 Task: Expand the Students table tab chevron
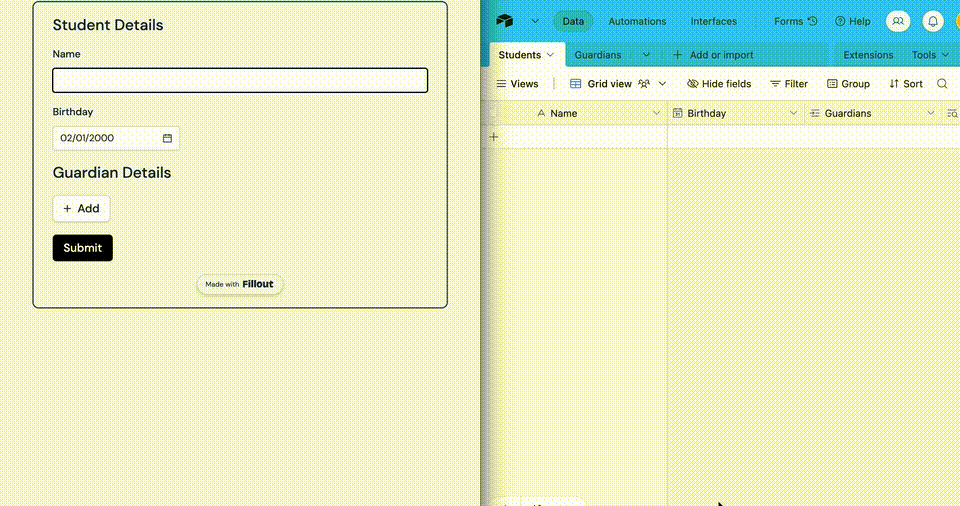[550, 55]
